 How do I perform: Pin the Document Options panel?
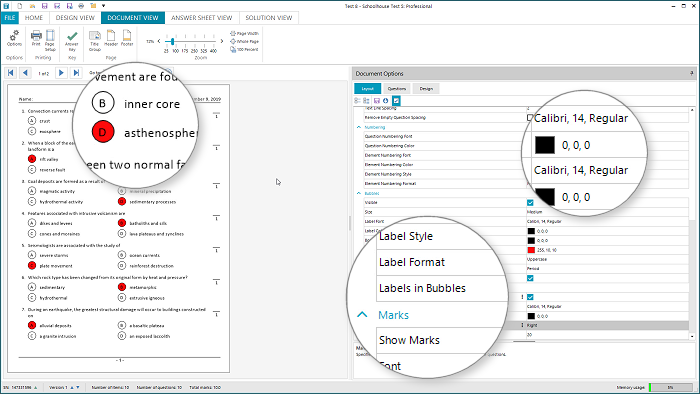tap(692, 73)
